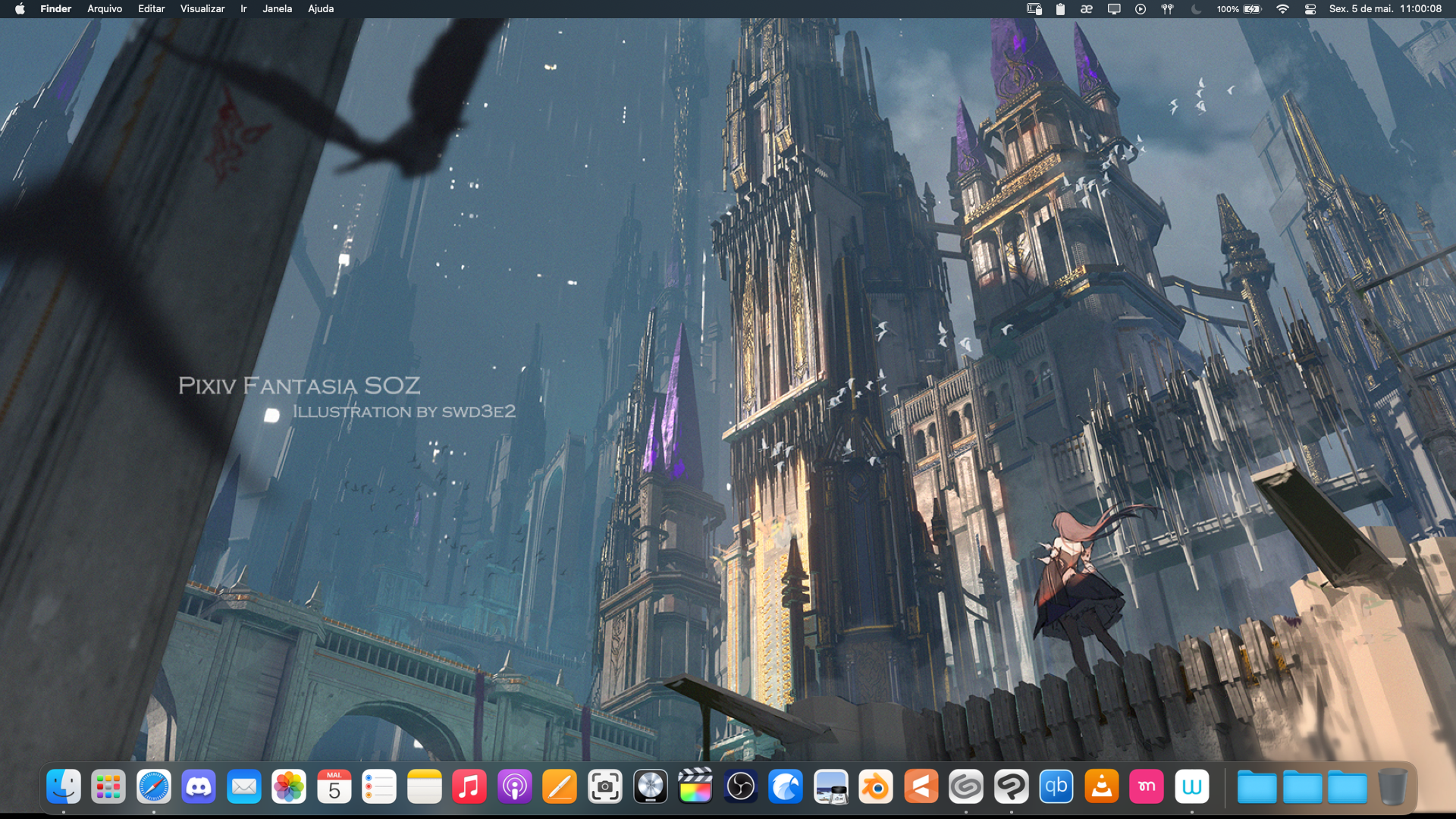Open the AirPods menu bar dropdown
Viewport: 1456px width, 819px height.
pyautogui.click(x=1168, y=9)
